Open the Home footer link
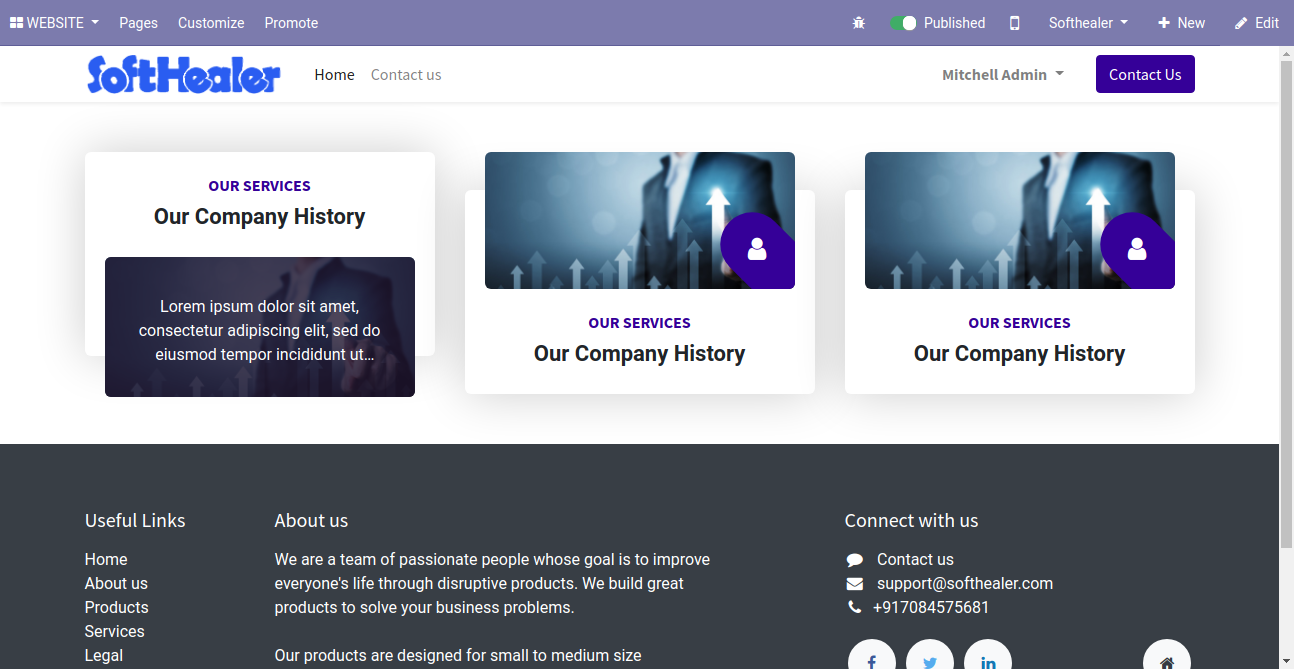 coord(106,560)
